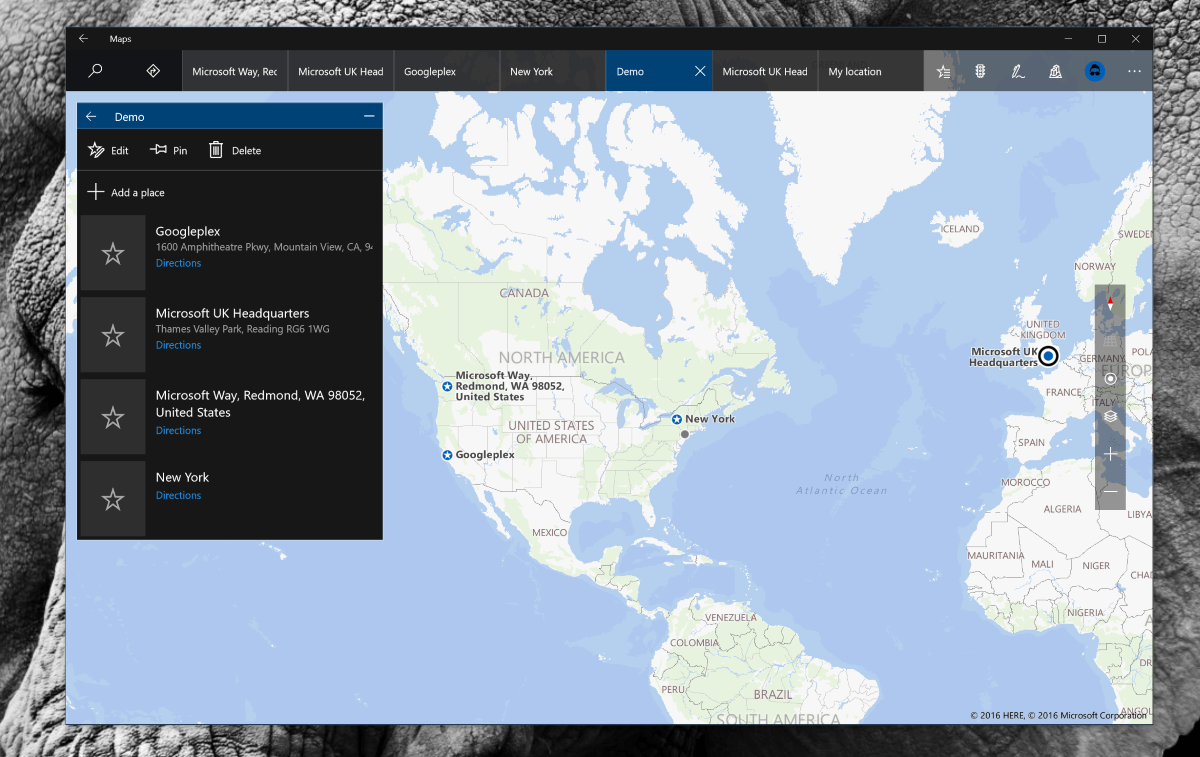Show my current location on the map
Screen dimensions: 1200x757
(x=1110, y=378)
